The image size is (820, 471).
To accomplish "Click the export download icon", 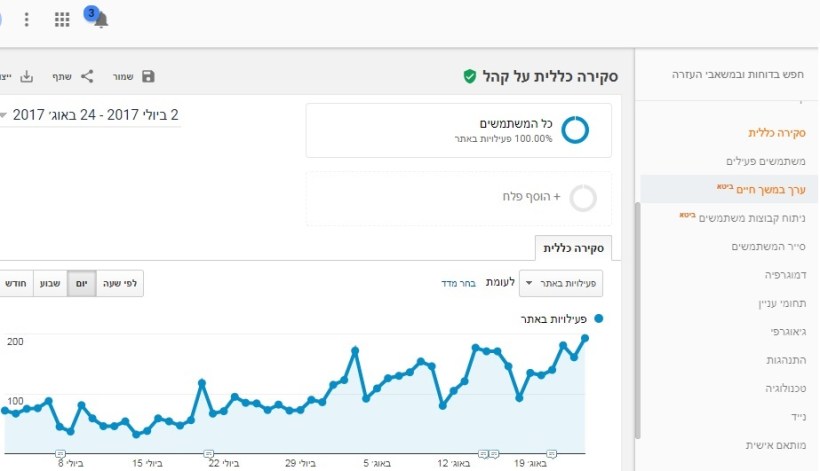I will tap(27, 77).
